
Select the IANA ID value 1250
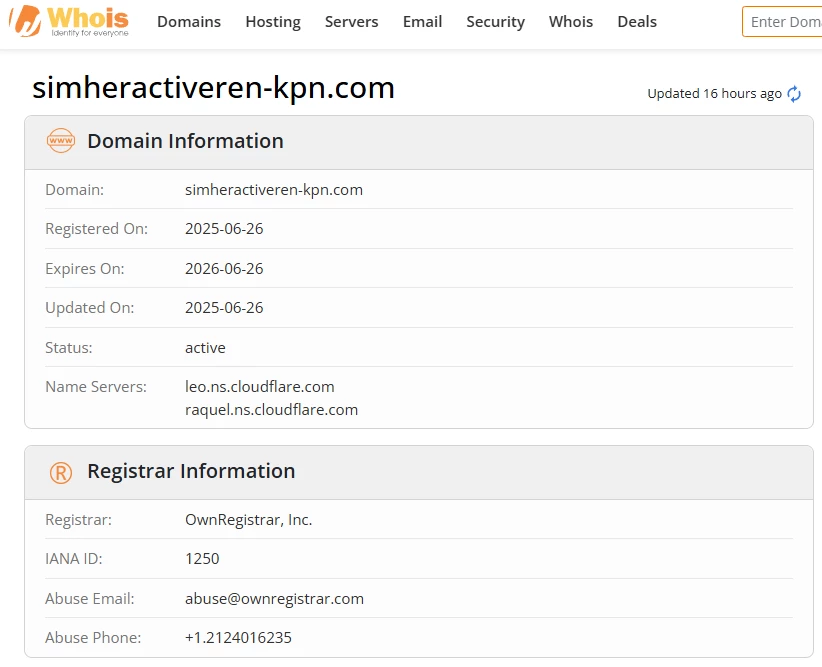click(202, 558)
